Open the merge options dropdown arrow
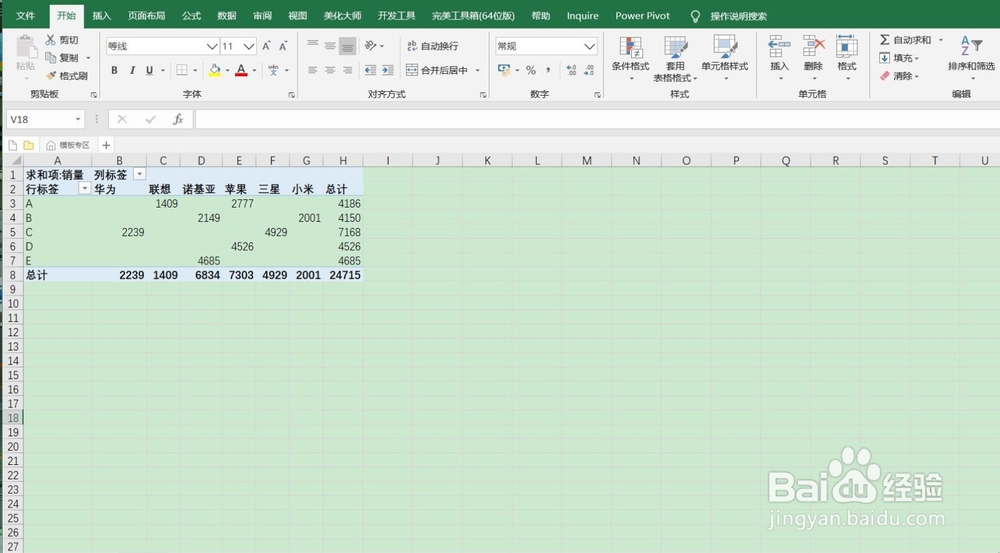 click(477, 70)
